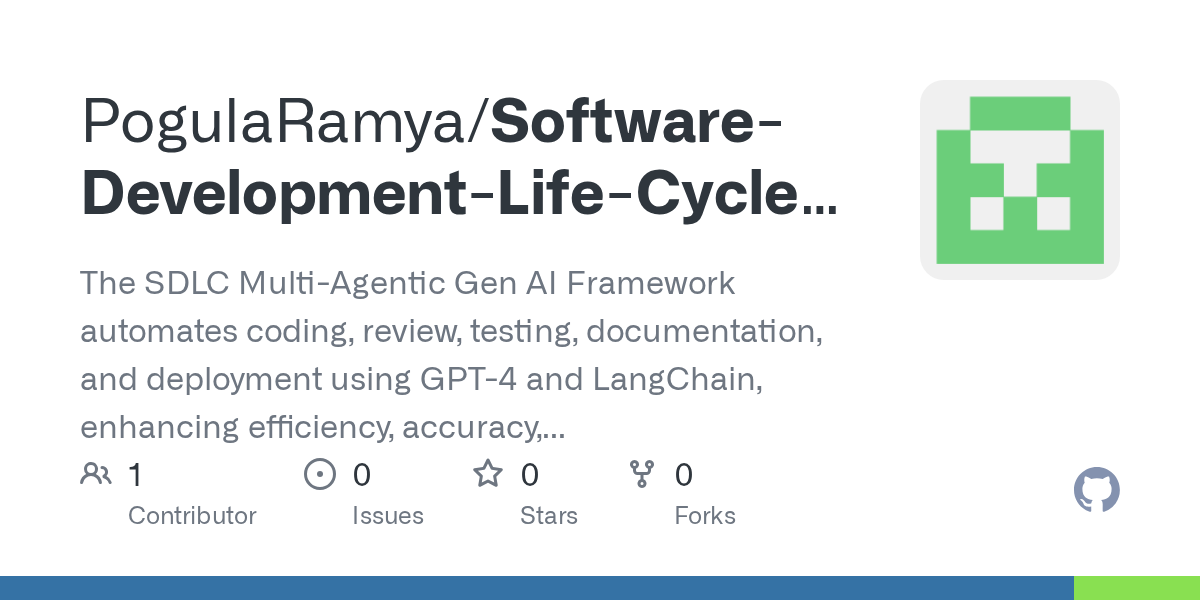1200x600 pixels.
Task: Click the Issues circle-dot icon
Action: (319, 474)
